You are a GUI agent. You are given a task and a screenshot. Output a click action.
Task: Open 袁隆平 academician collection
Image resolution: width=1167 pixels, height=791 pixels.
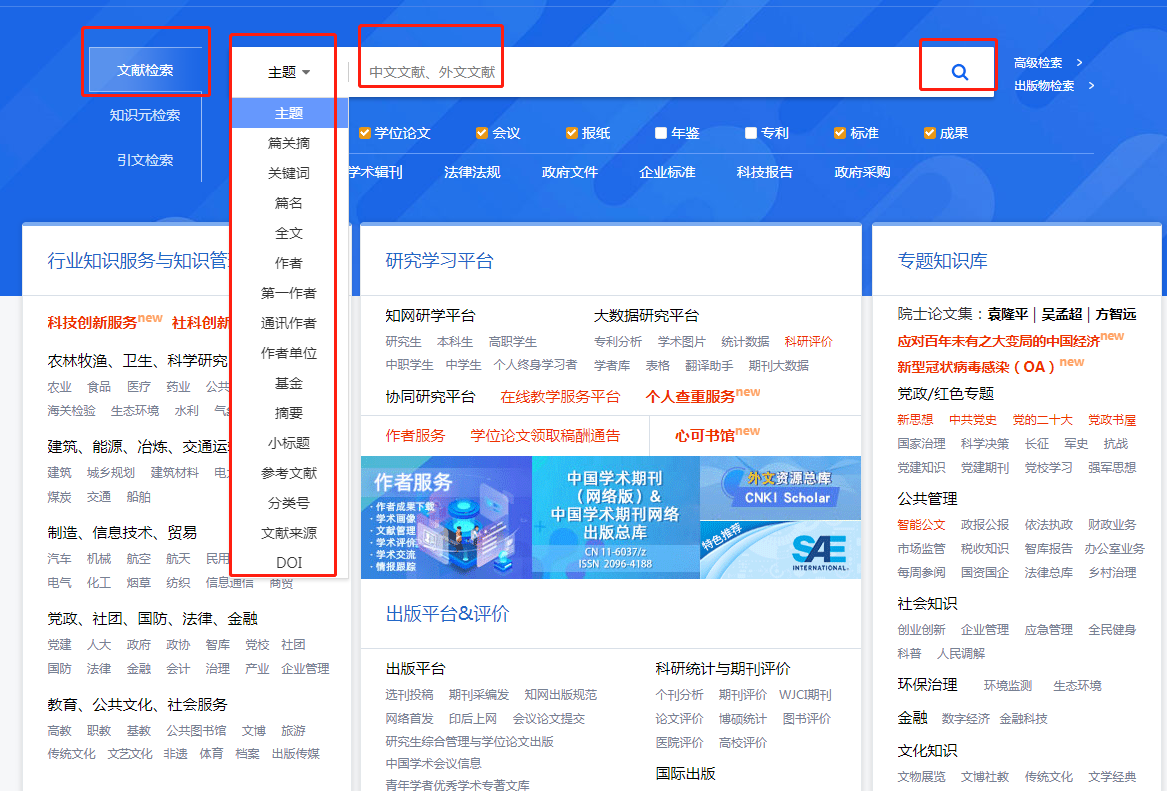point(1008,315)
